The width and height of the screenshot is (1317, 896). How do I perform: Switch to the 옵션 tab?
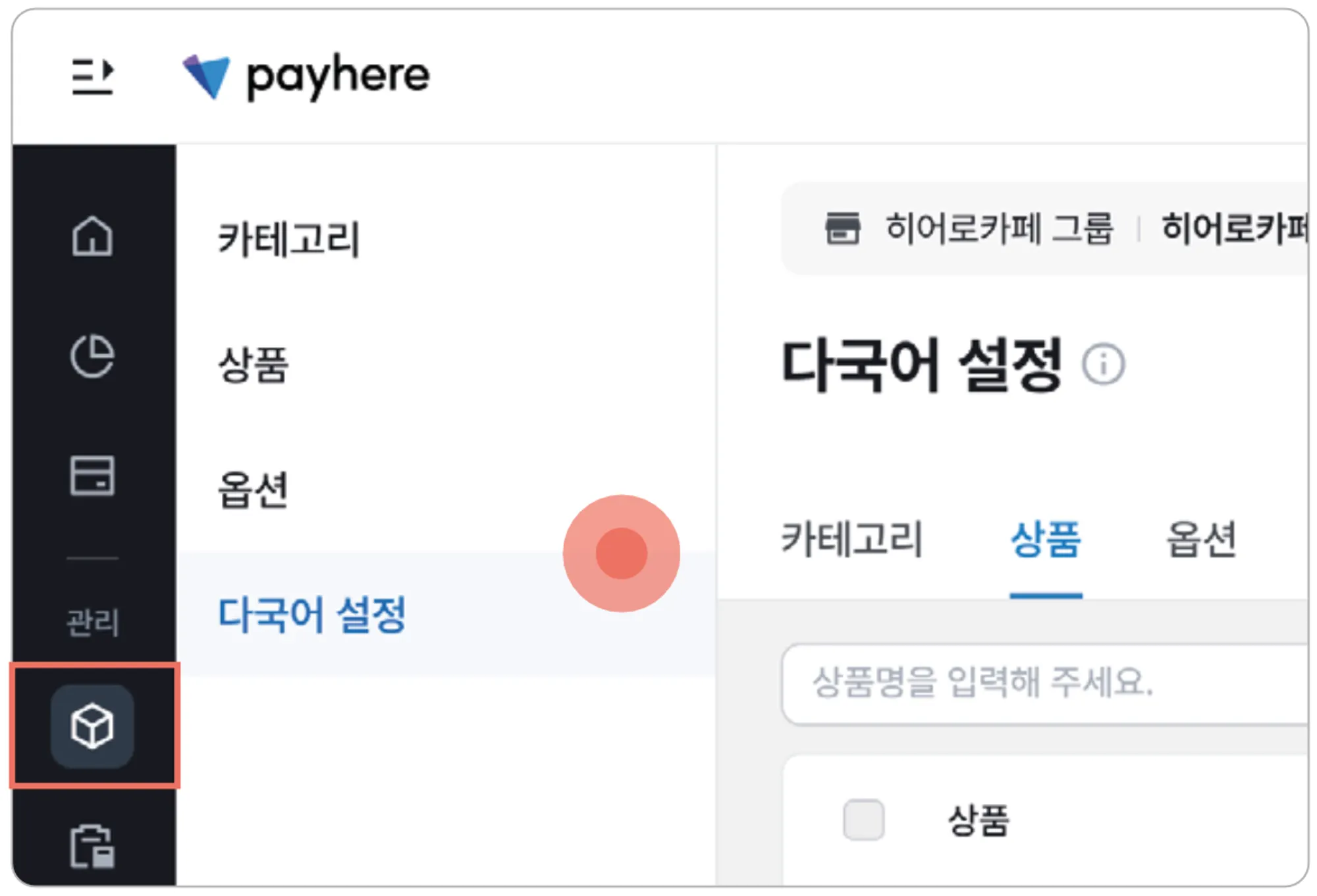pos(1201,539)
